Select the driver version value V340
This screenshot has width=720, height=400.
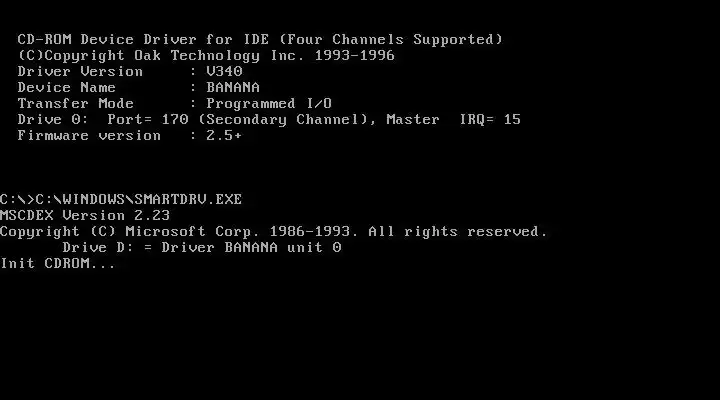(x=224, y=72)
